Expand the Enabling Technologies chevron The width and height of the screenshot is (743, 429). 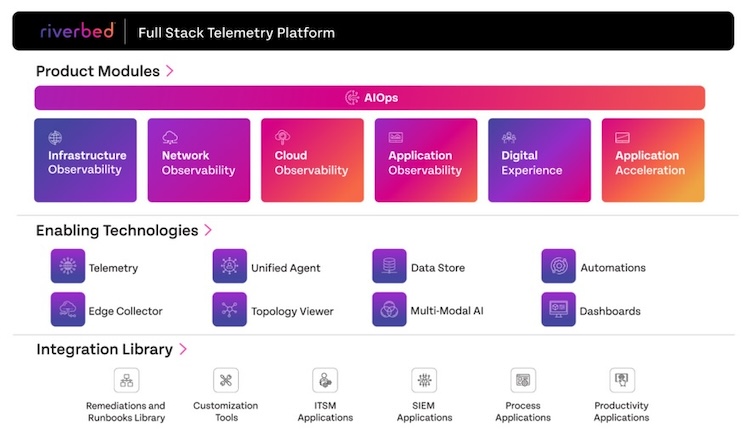(208, 230)
